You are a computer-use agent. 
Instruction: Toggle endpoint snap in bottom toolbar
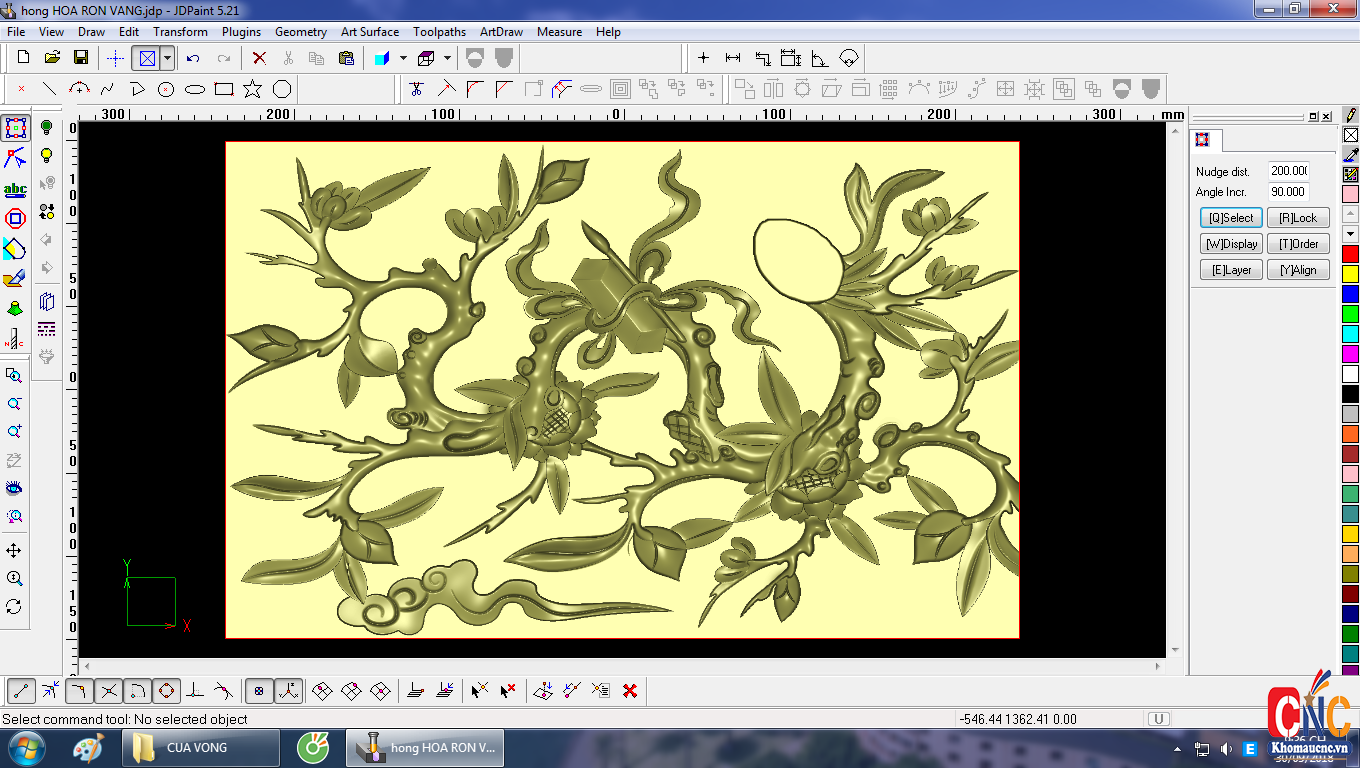(21, 690)
